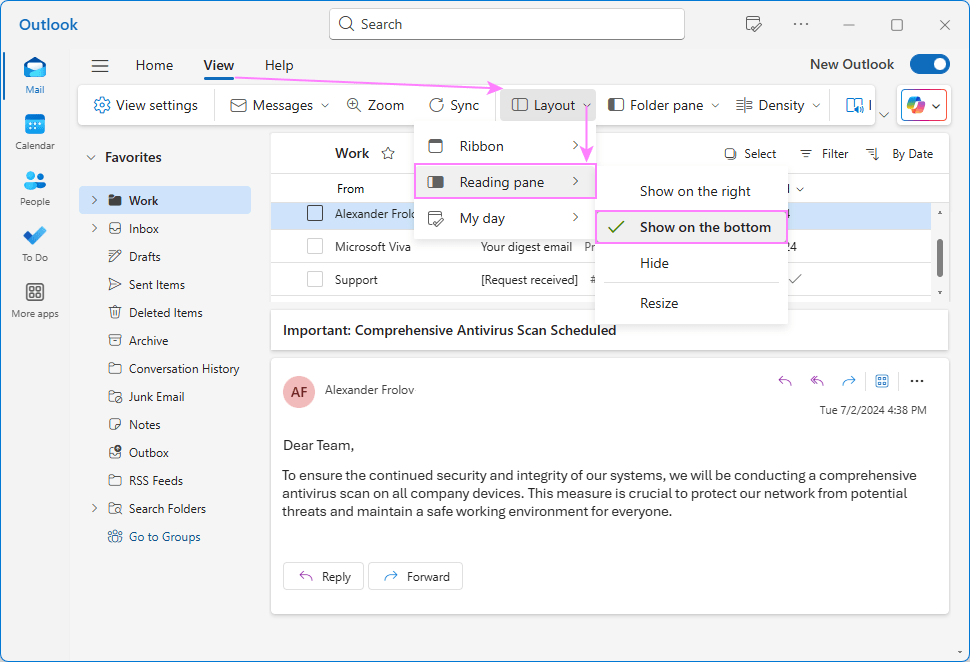This screenshot has height=662, width=970.
Task: Expand the Work folder tree
Action: point(94,200)
